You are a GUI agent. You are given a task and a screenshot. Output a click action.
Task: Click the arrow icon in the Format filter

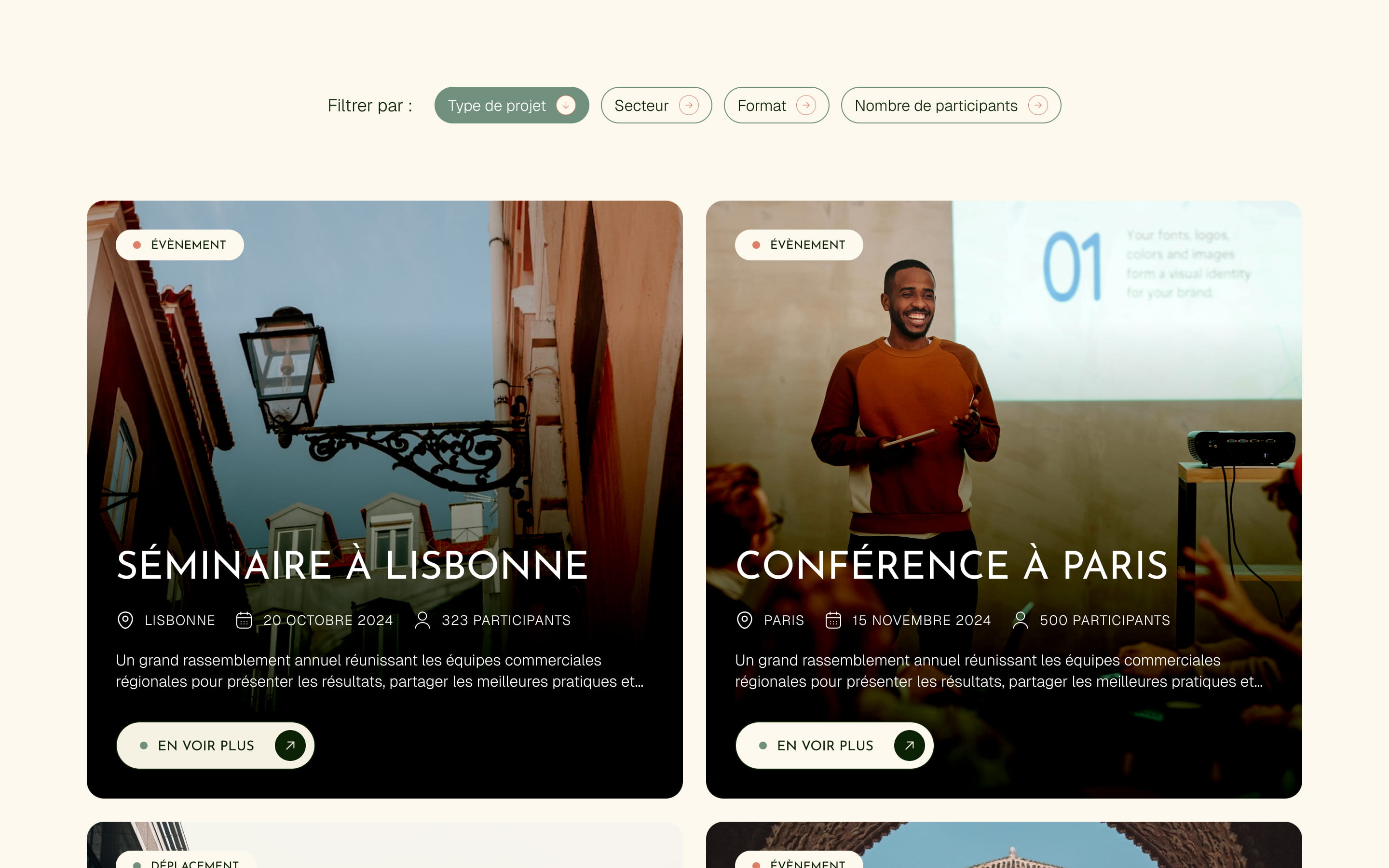(x=806, y=105)
